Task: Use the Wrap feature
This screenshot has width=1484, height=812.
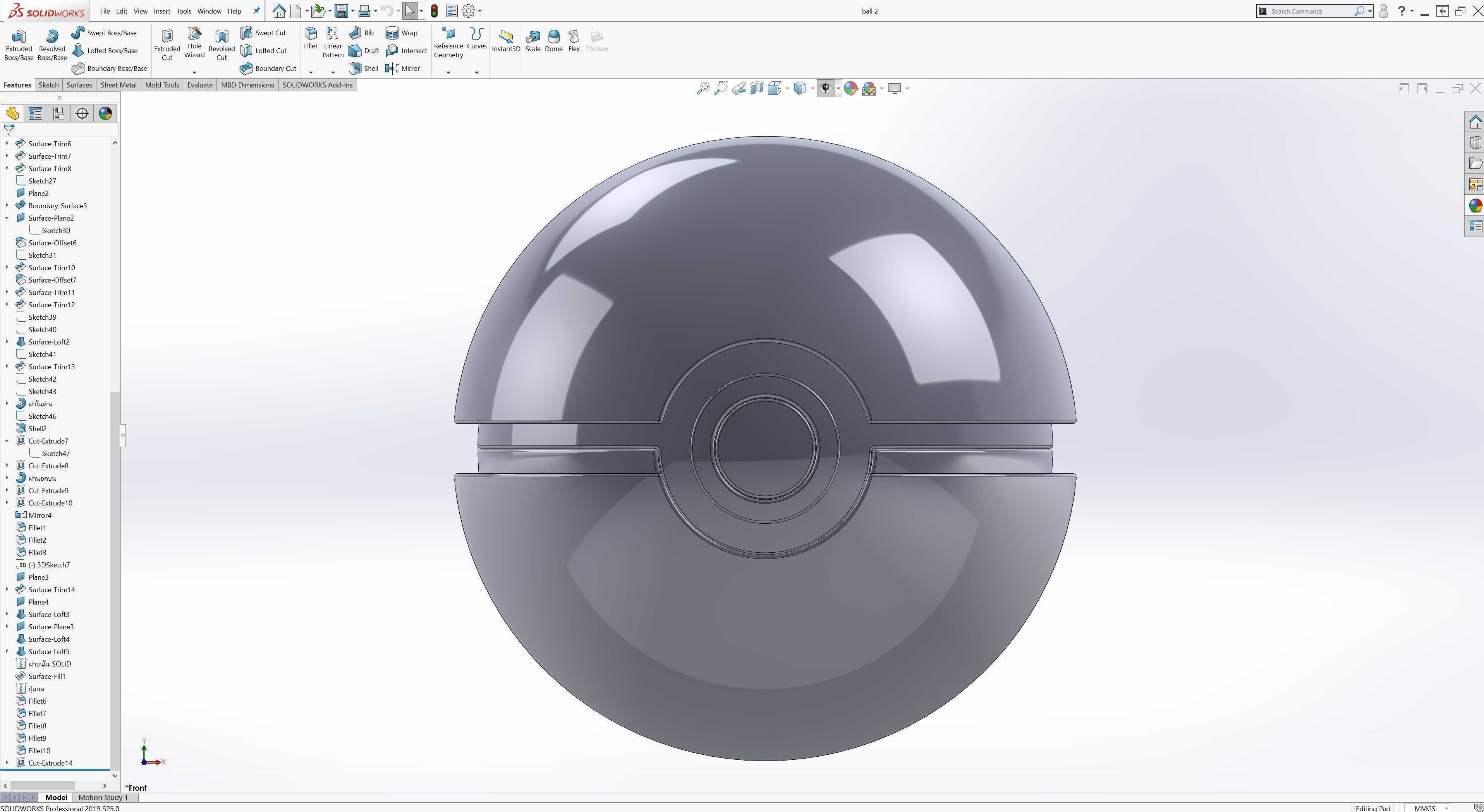Action: pos(402,33)
